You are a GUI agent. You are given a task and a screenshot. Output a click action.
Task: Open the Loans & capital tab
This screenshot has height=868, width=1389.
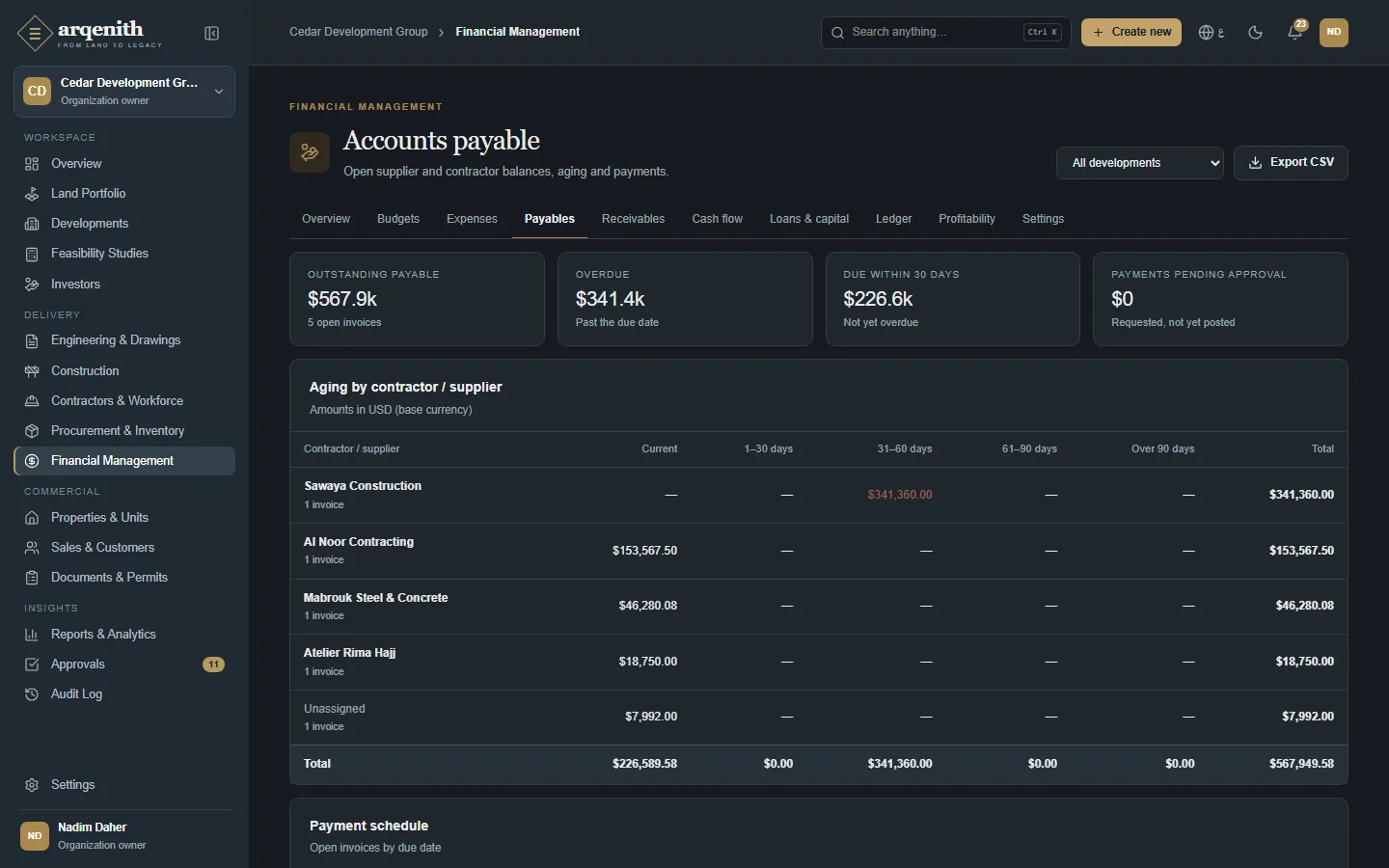coord(809,219)
